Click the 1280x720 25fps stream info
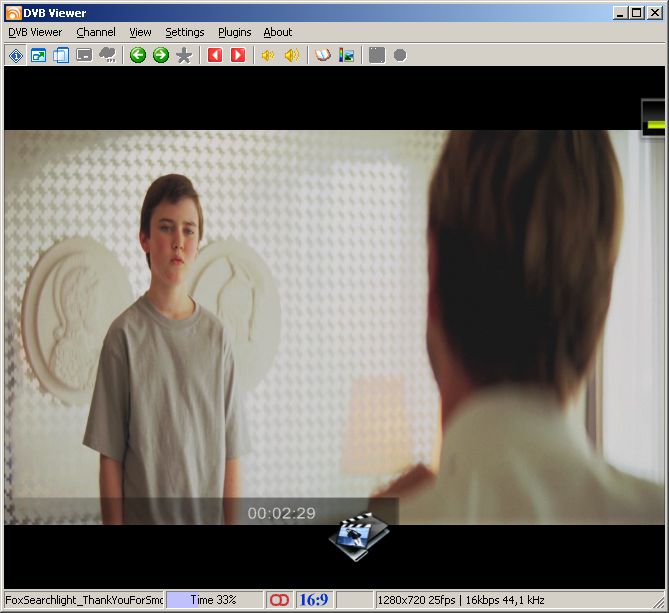The width and height of the screenshot is (669, 613). [x=461, y=600]
